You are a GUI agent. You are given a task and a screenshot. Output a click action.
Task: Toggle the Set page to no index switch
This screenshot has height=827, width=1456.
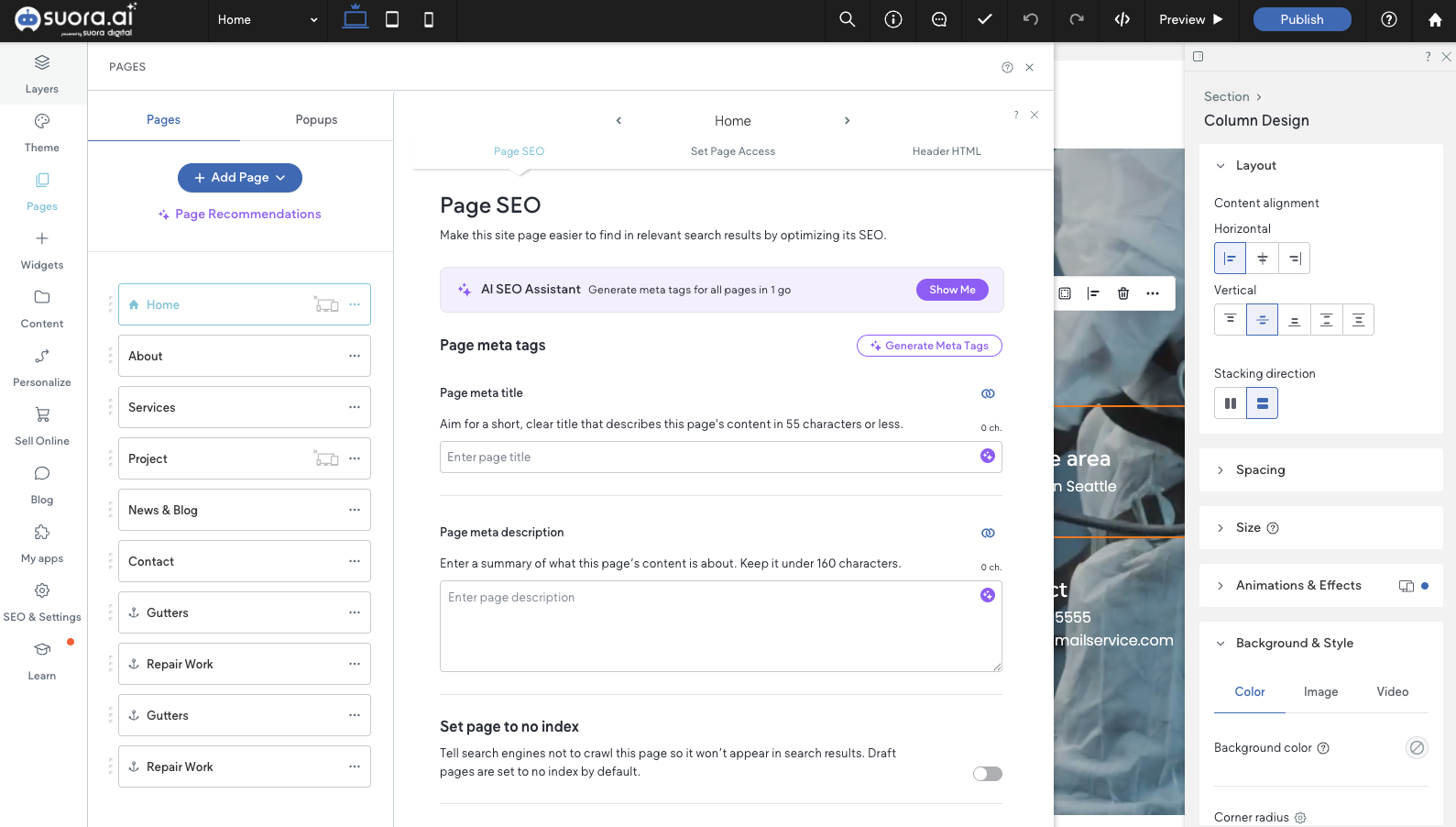tap(987, 774)
